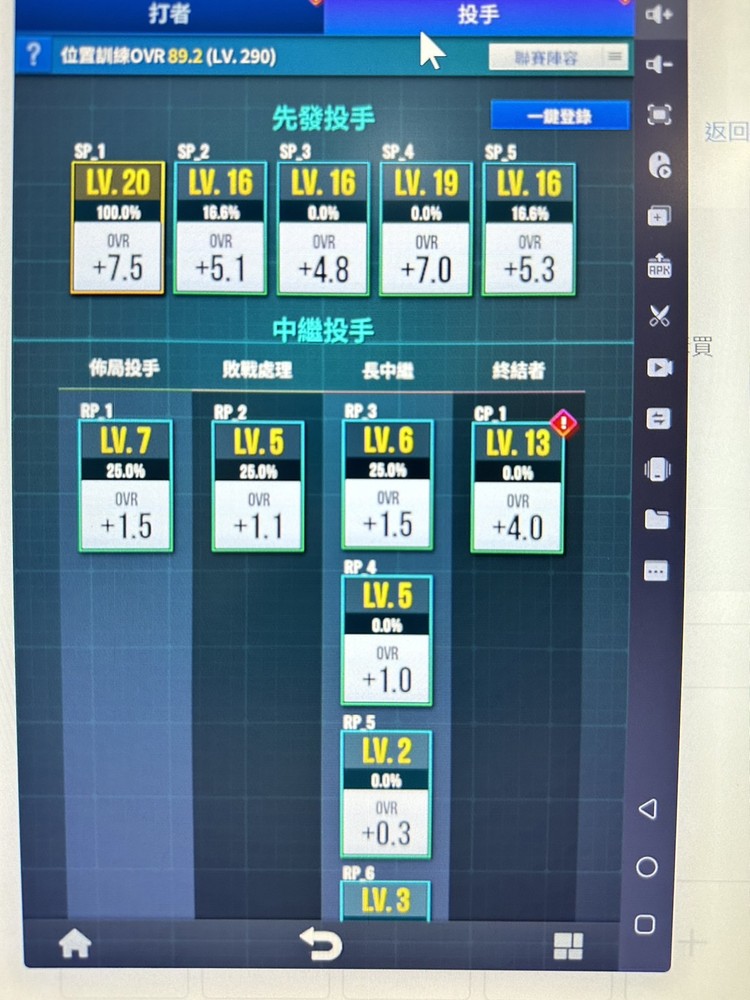The image size is (750, 1000).
Task: Open the 聯賽陣容 dropdown
Action: (558, 58)
